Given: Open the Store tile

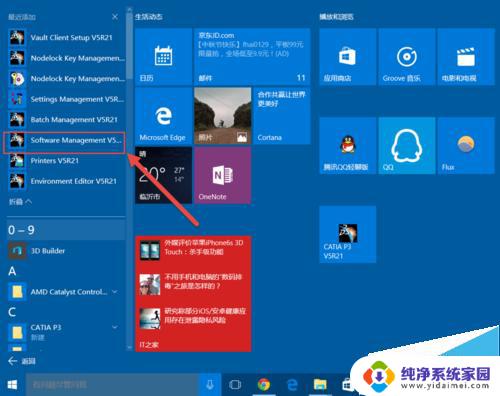Looking at the screenshot, I should coord(348,57).
